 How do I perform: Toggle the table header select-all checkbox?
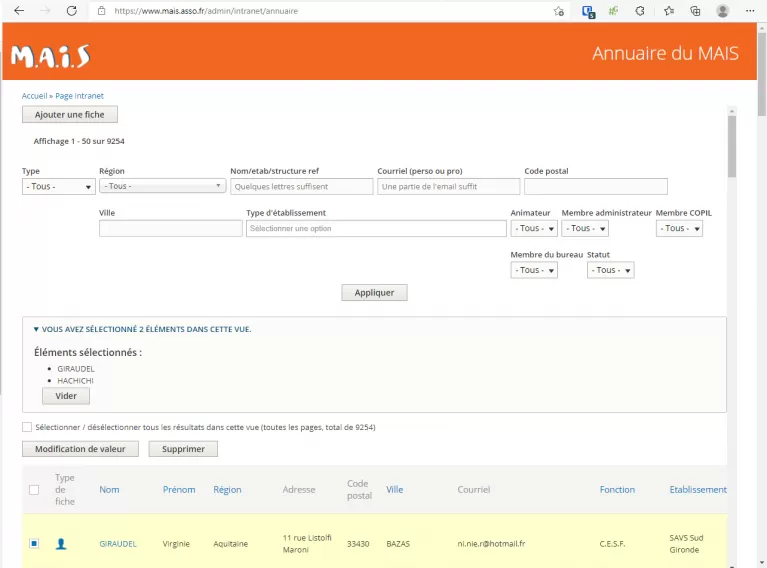tap(34, 490)
